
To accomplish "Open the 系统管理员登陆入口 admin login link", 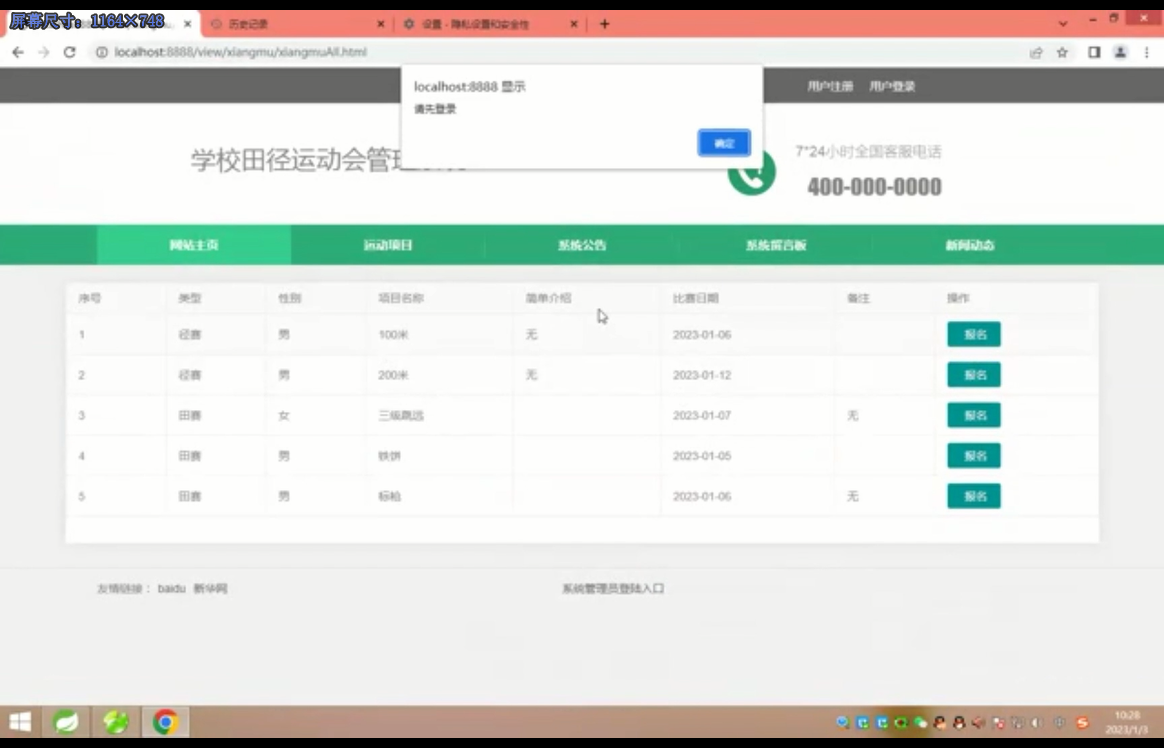I will click(x=614, y=588).
